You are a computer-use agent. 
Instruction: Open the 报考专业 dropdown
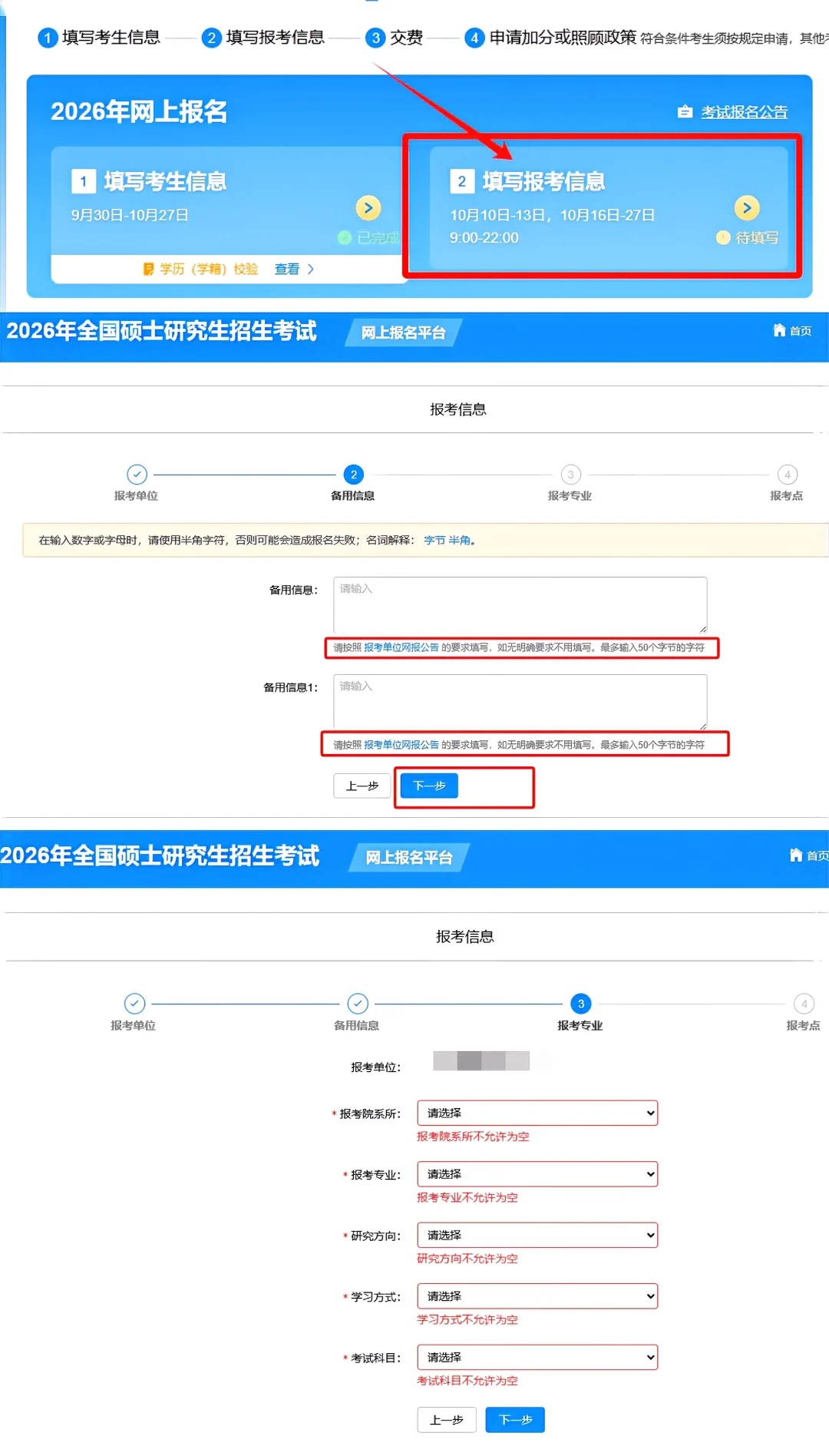click(537, 1174)
